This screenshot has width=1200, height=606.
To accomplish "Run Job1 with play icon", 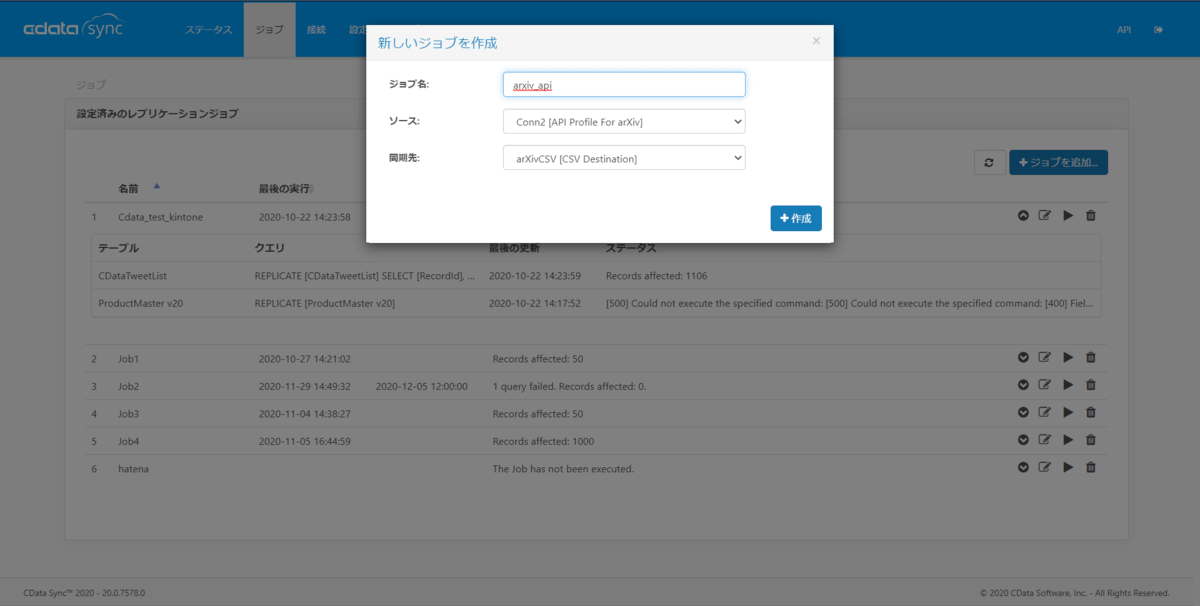I will [x=1068, y=357].
